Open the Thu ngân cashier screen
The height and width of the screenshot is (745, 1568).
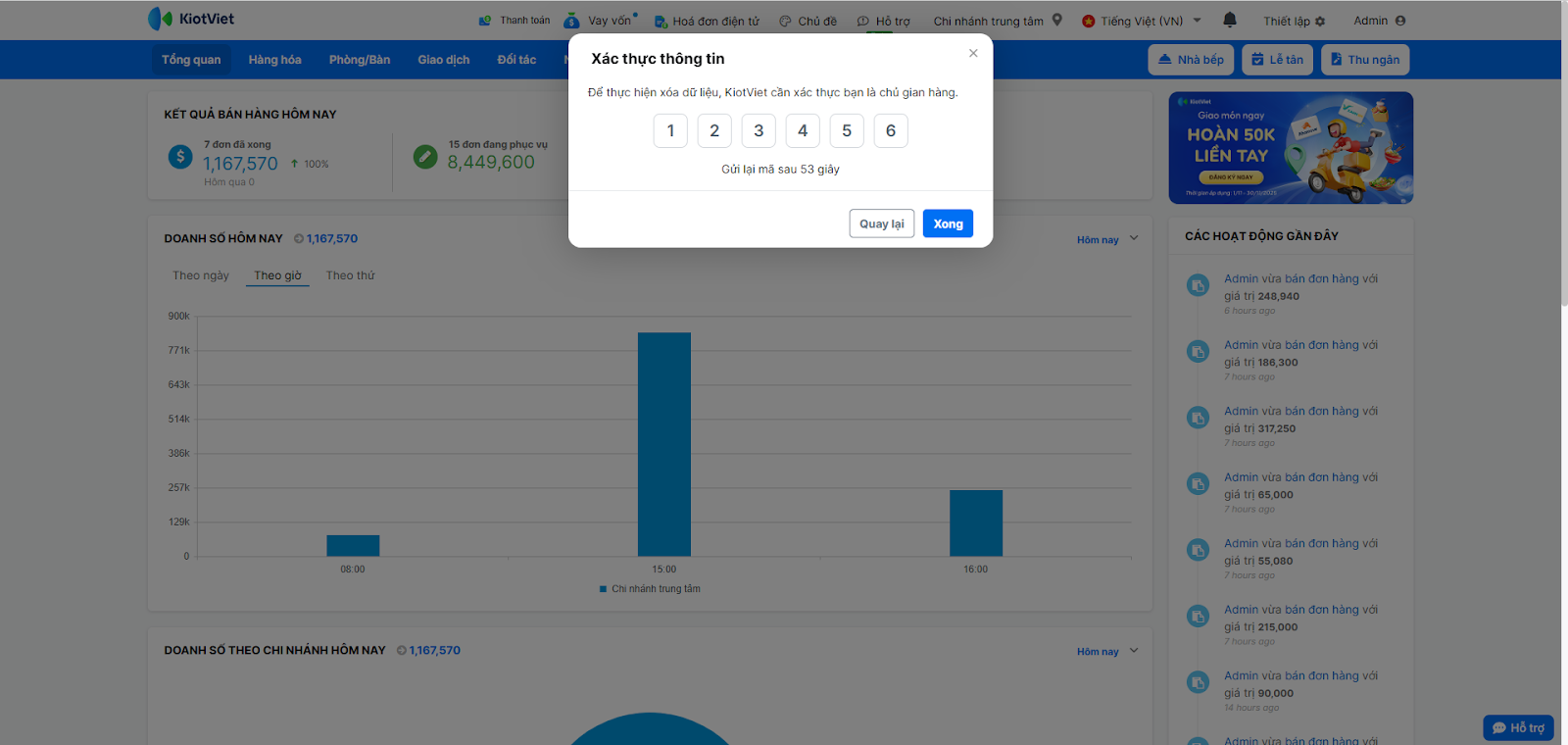[1365, 60]
